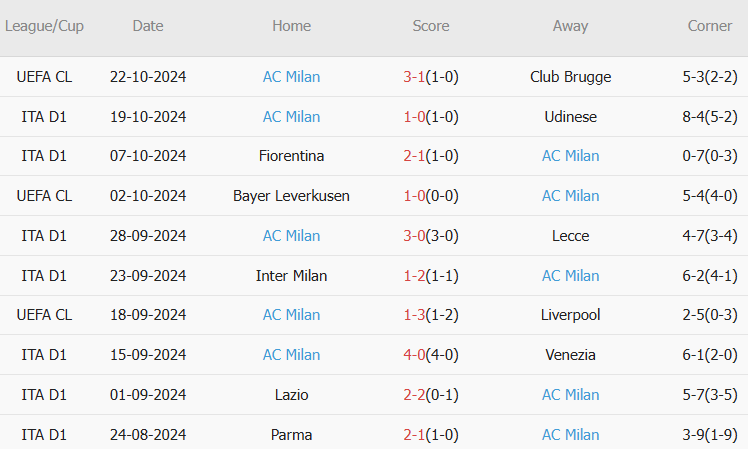Click the Date column header
Viewport: 748px width, 449px height.
pos(148,26)
